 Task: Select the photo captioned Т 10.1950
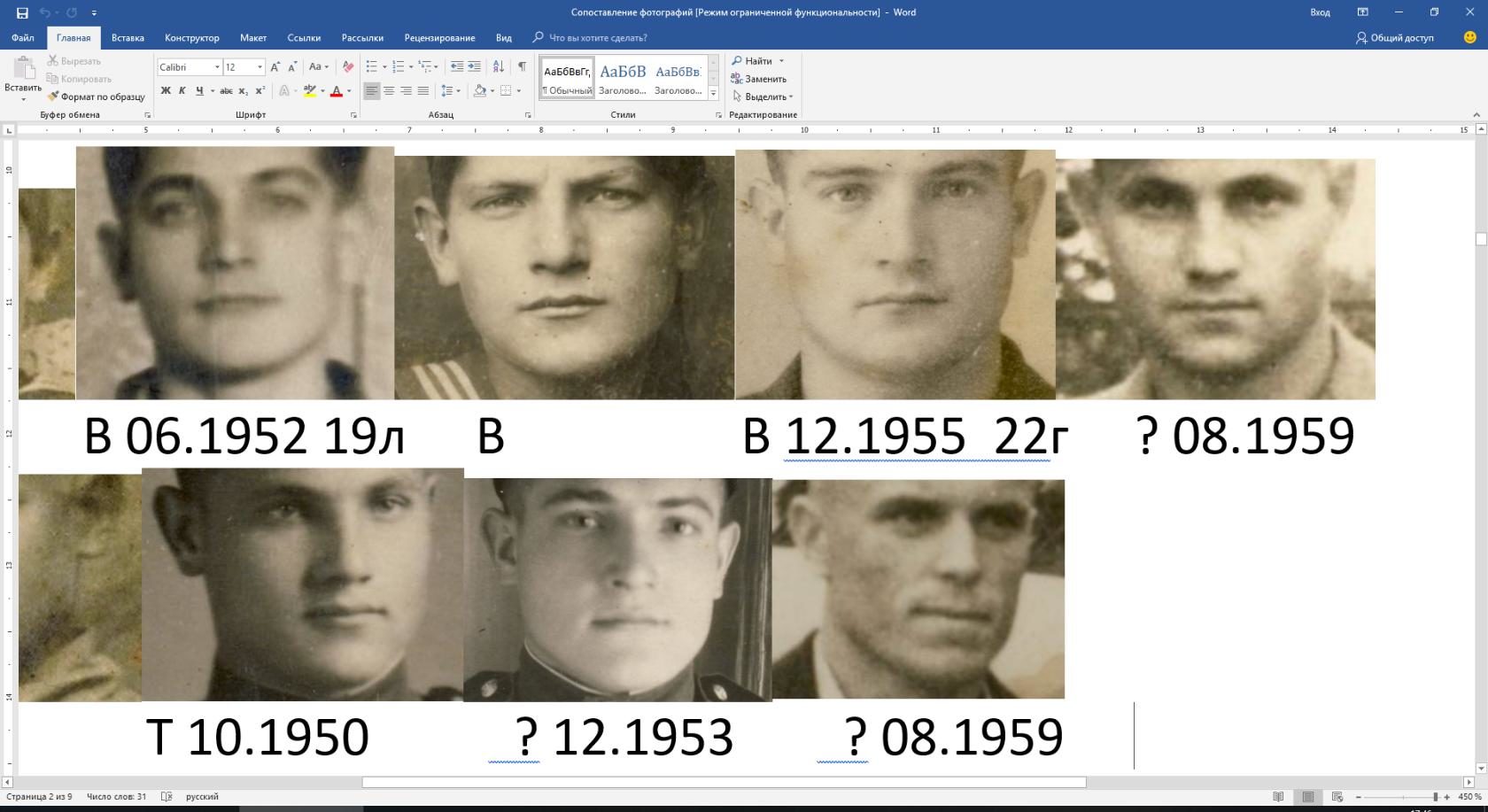(302, 584)
